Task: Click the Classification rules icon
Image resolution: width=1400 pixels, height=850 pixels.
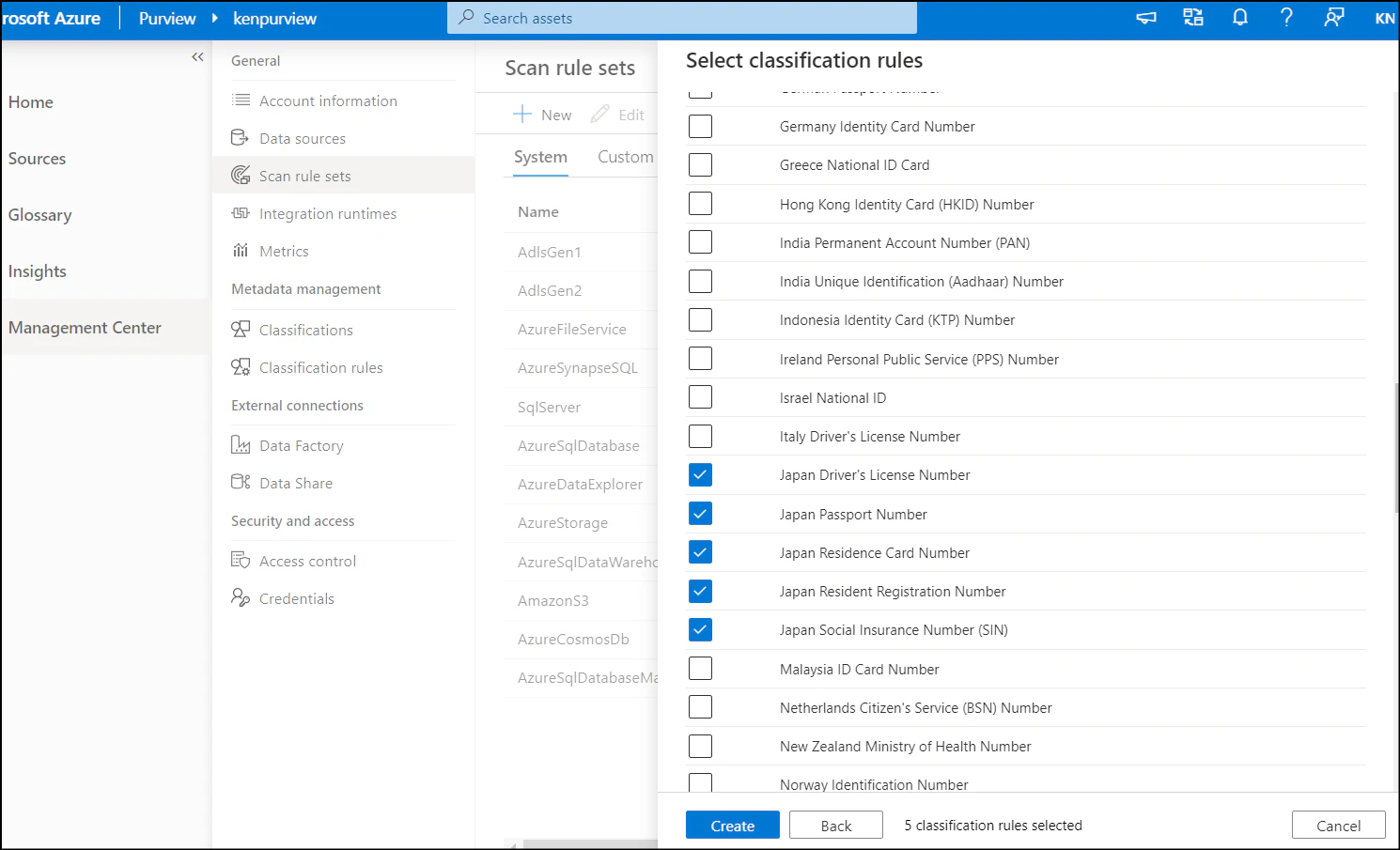Action: (x=241, y=367)
